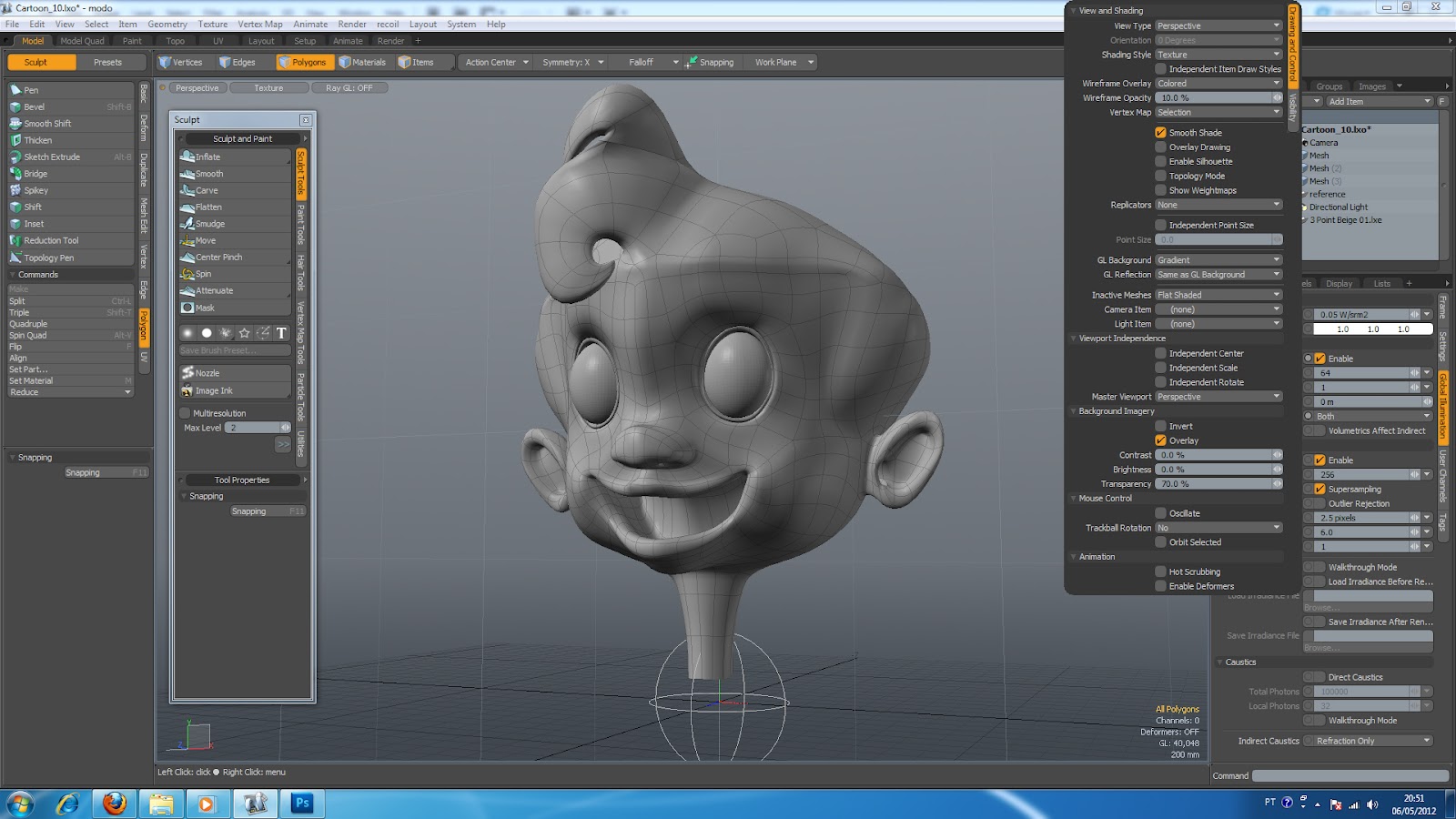1456x819 pixels.
Task: Switch to the Paint layout tab
Action: point(132,41)
